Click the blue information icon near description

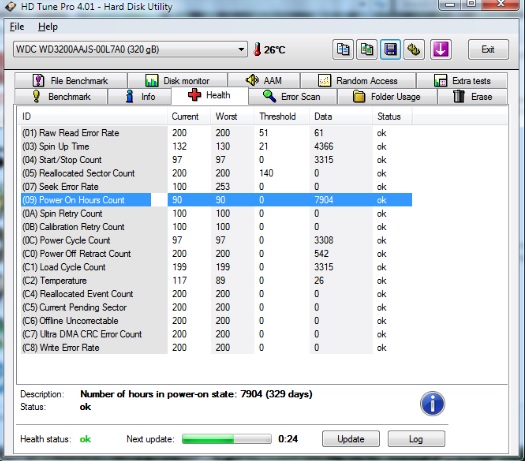tap(432, 403)
